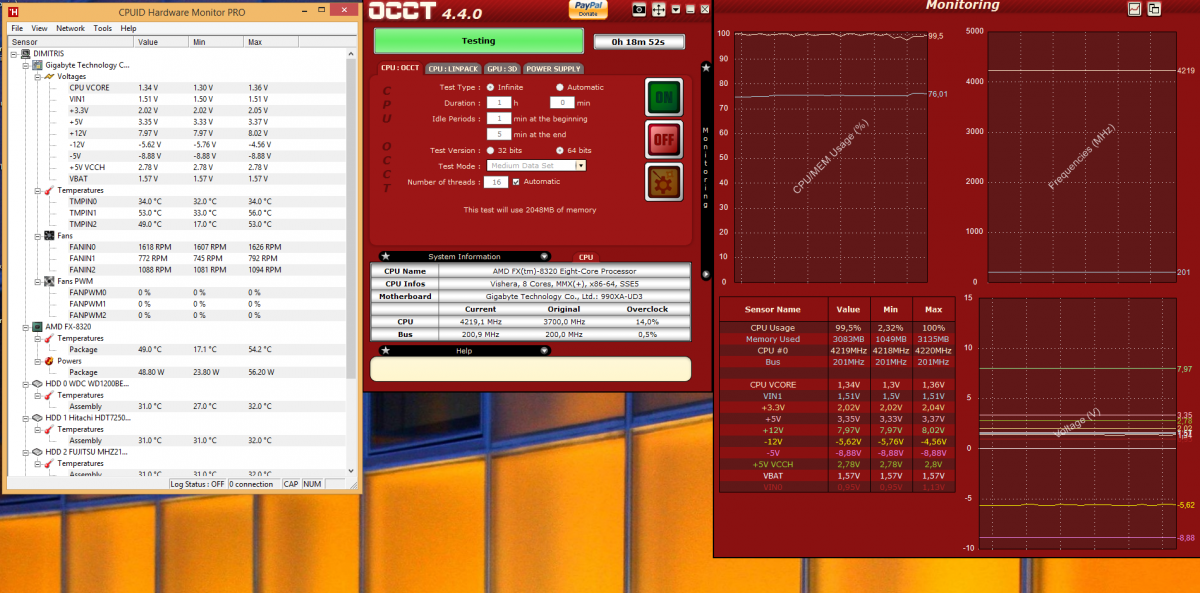Click the AMD FX-8320 processor chip icon
The width and height of the screenshot is (1200, 593).
point(37,326)
